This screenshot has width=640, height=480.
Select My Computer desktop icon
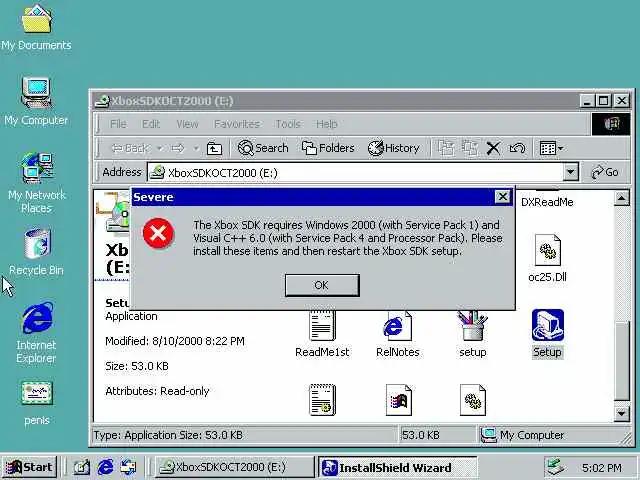pyautogui.click(x=36, y=101)
